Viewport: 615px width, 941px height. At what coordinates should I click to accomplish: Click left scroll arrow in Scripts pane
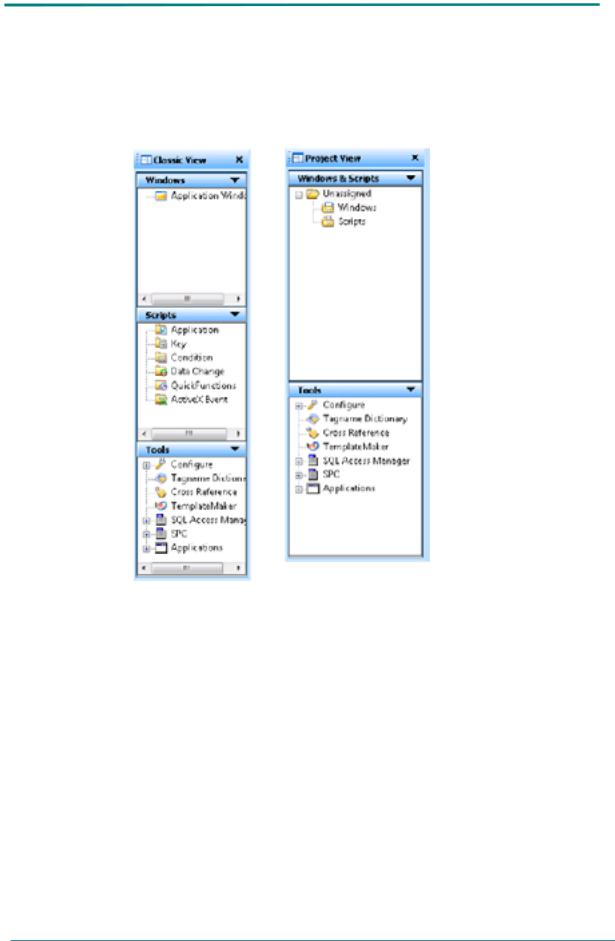143,433
